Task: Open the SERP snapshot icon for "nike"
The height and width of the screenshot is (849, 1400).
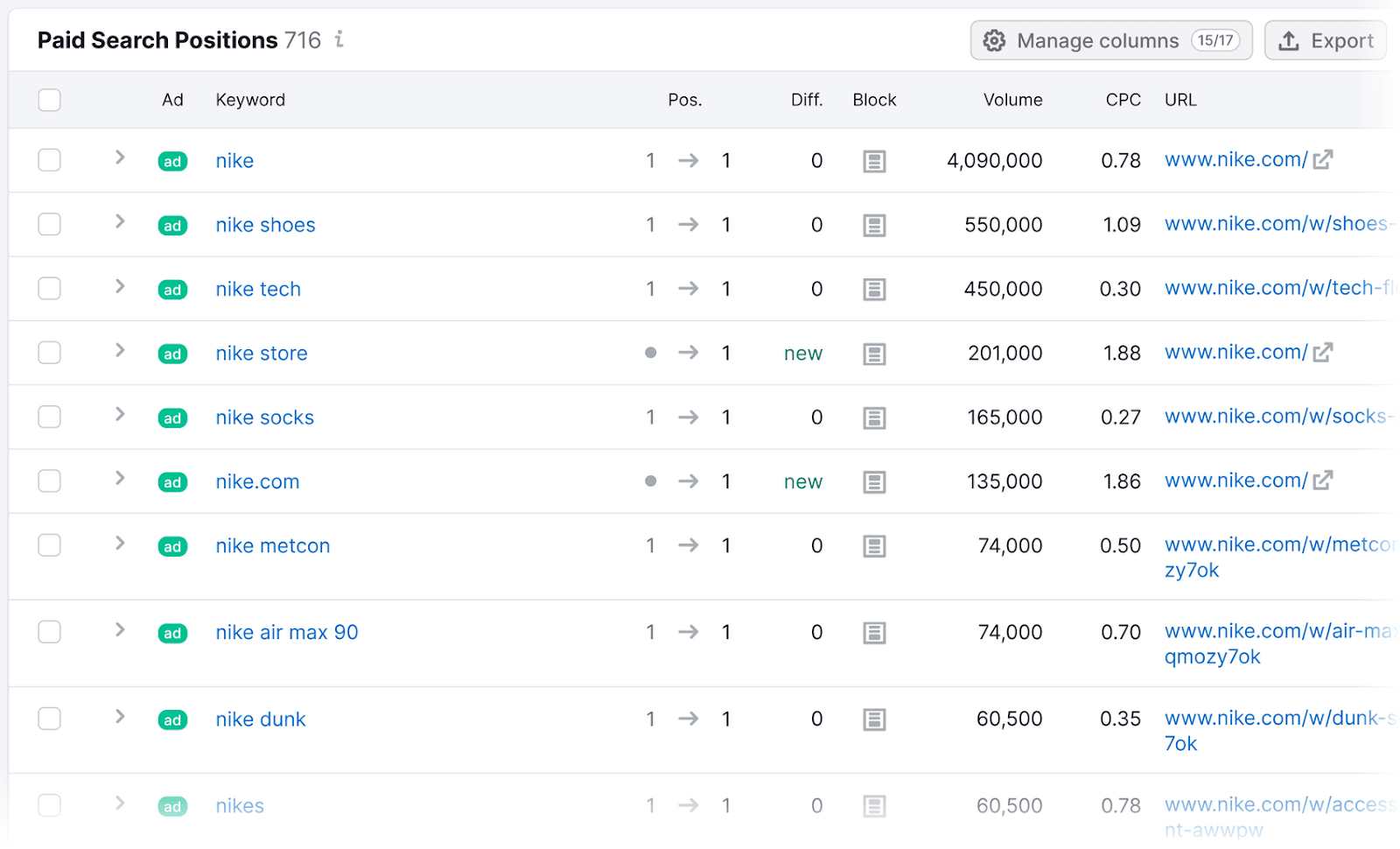Action: click(874, 160)
